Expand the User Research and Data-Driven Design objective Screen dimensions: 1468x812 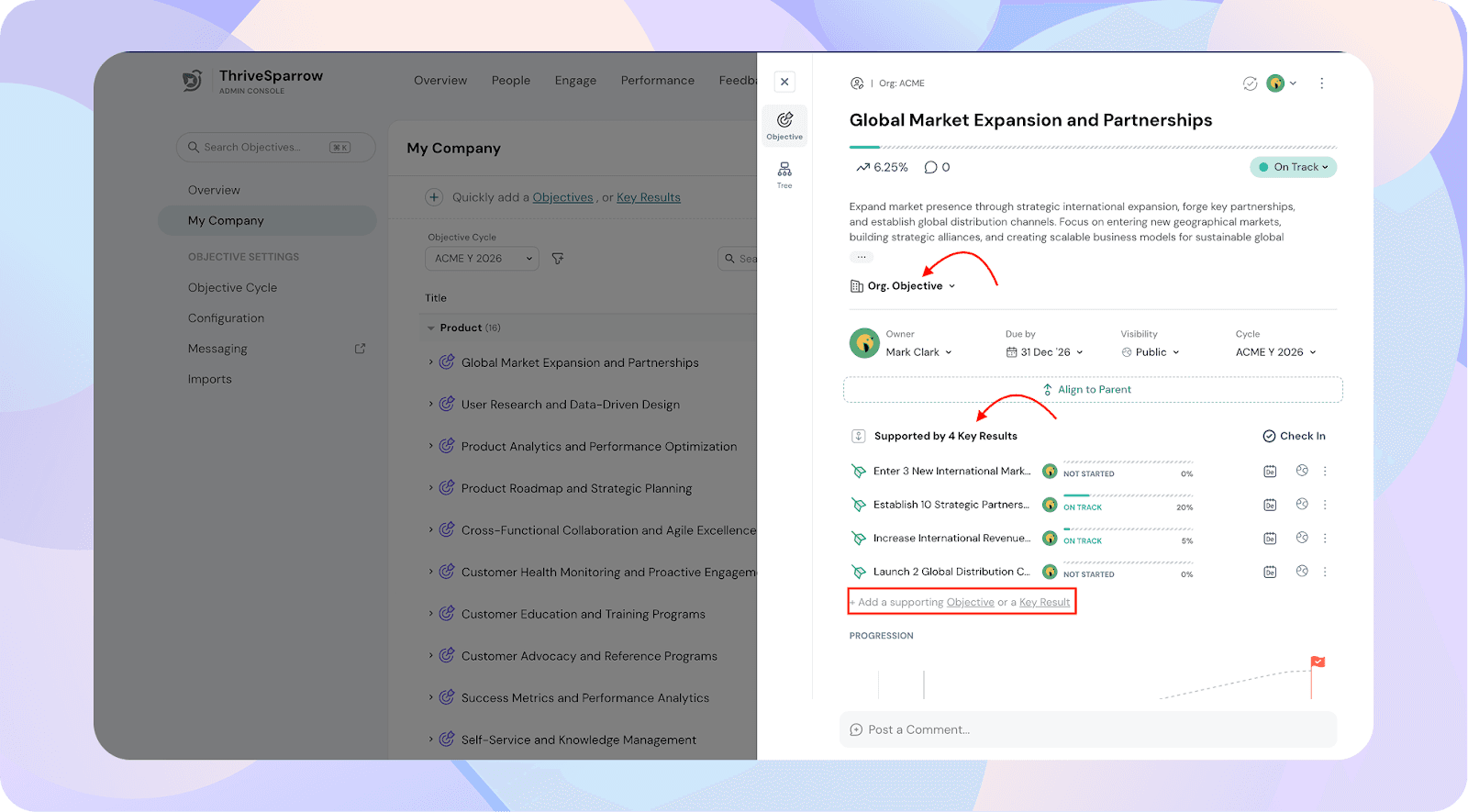click(430, 404)
